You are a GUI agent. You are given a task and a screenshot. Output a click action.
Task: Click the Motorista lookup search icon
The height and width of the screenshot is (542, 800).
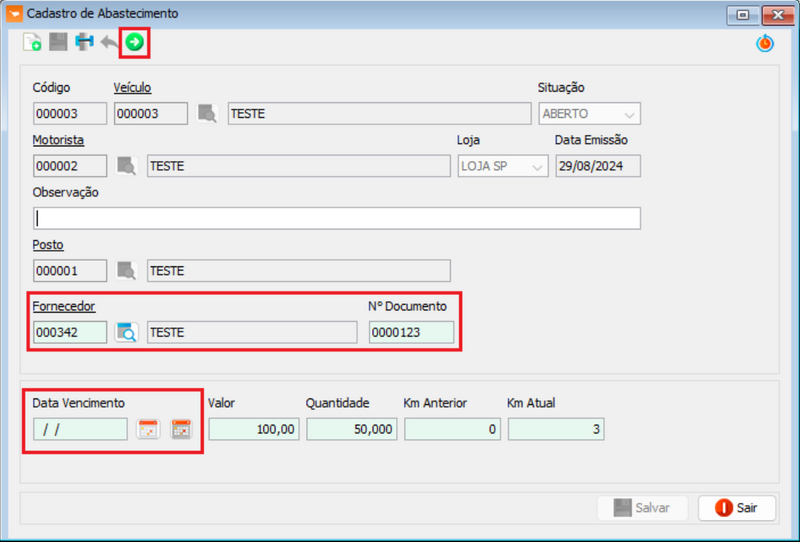click(x=126, y=166)
